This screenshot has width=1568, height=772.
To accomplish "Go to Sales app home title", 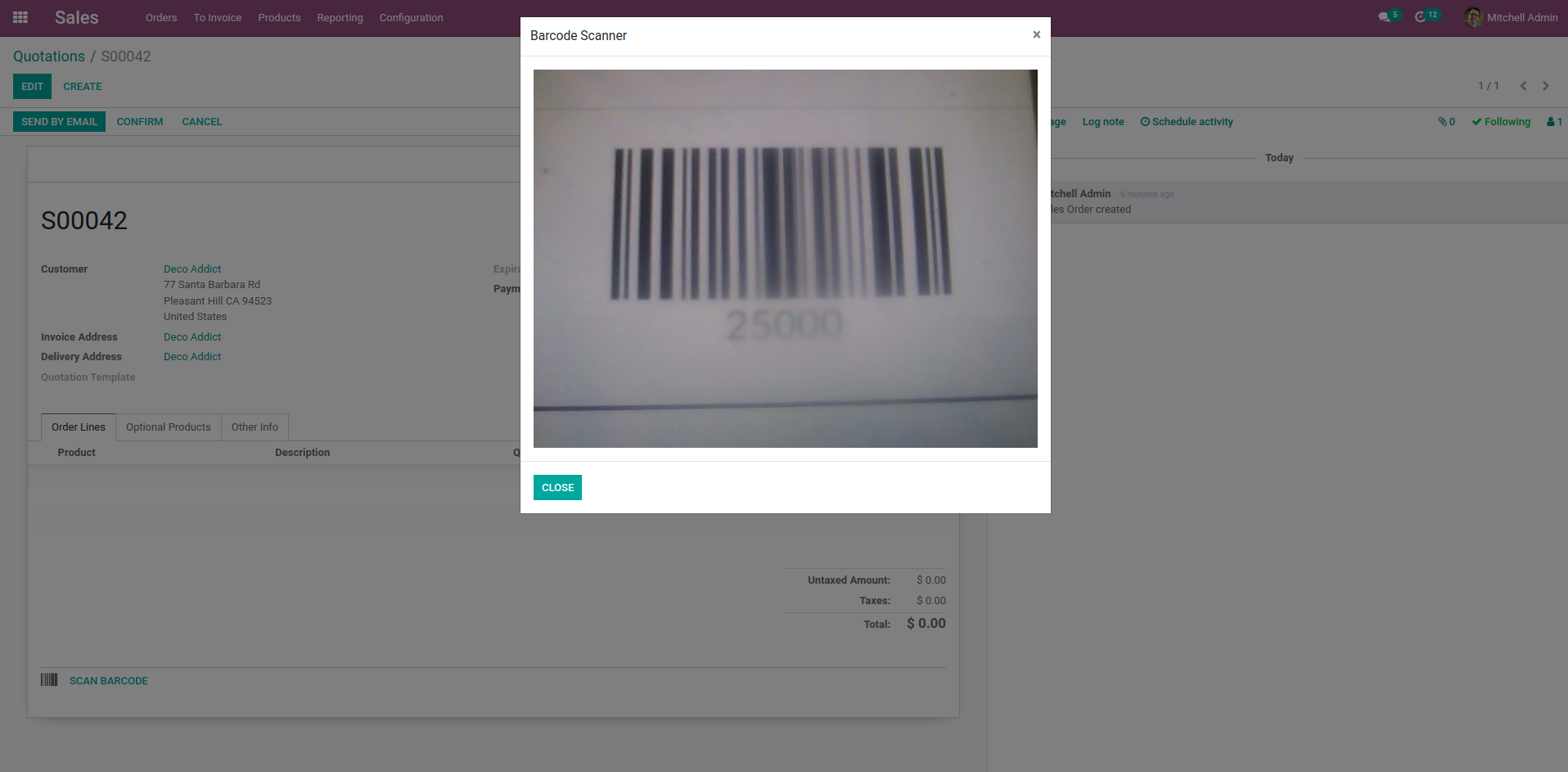I will tap(76, 17).
